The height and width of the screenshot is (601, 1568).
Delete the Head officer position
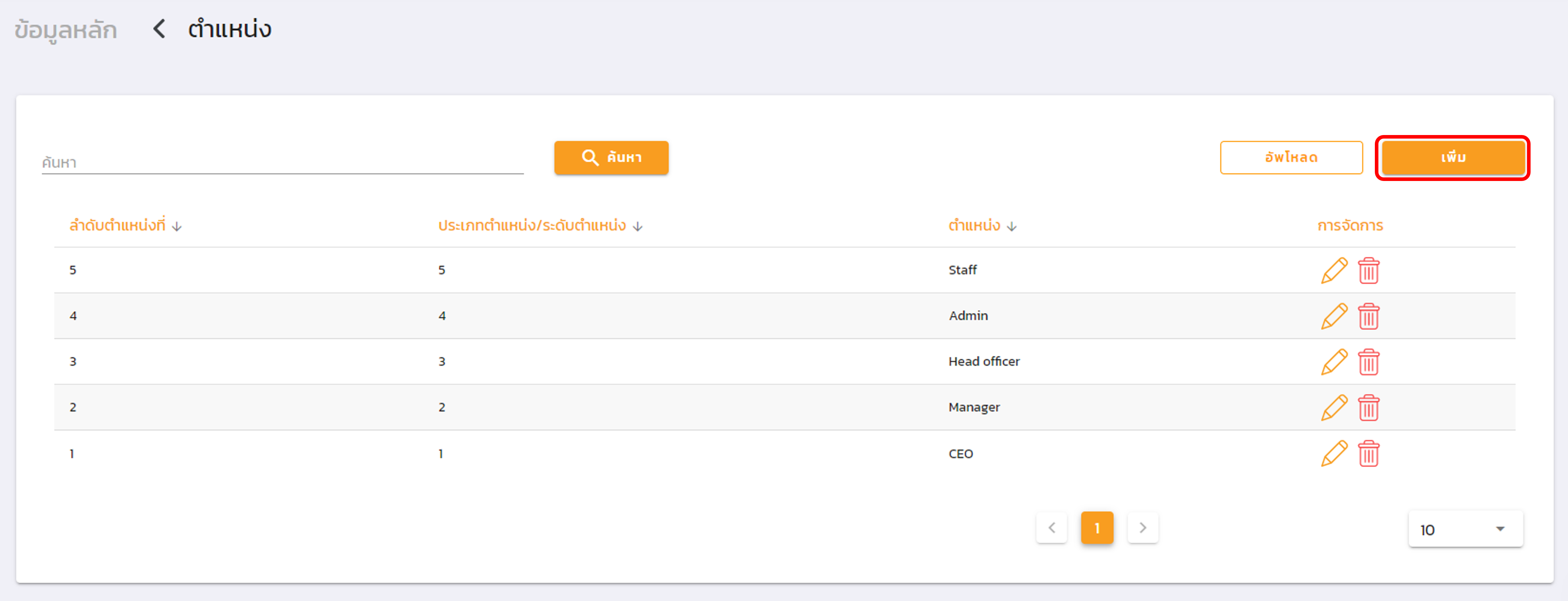click(x=1368, y=362)
